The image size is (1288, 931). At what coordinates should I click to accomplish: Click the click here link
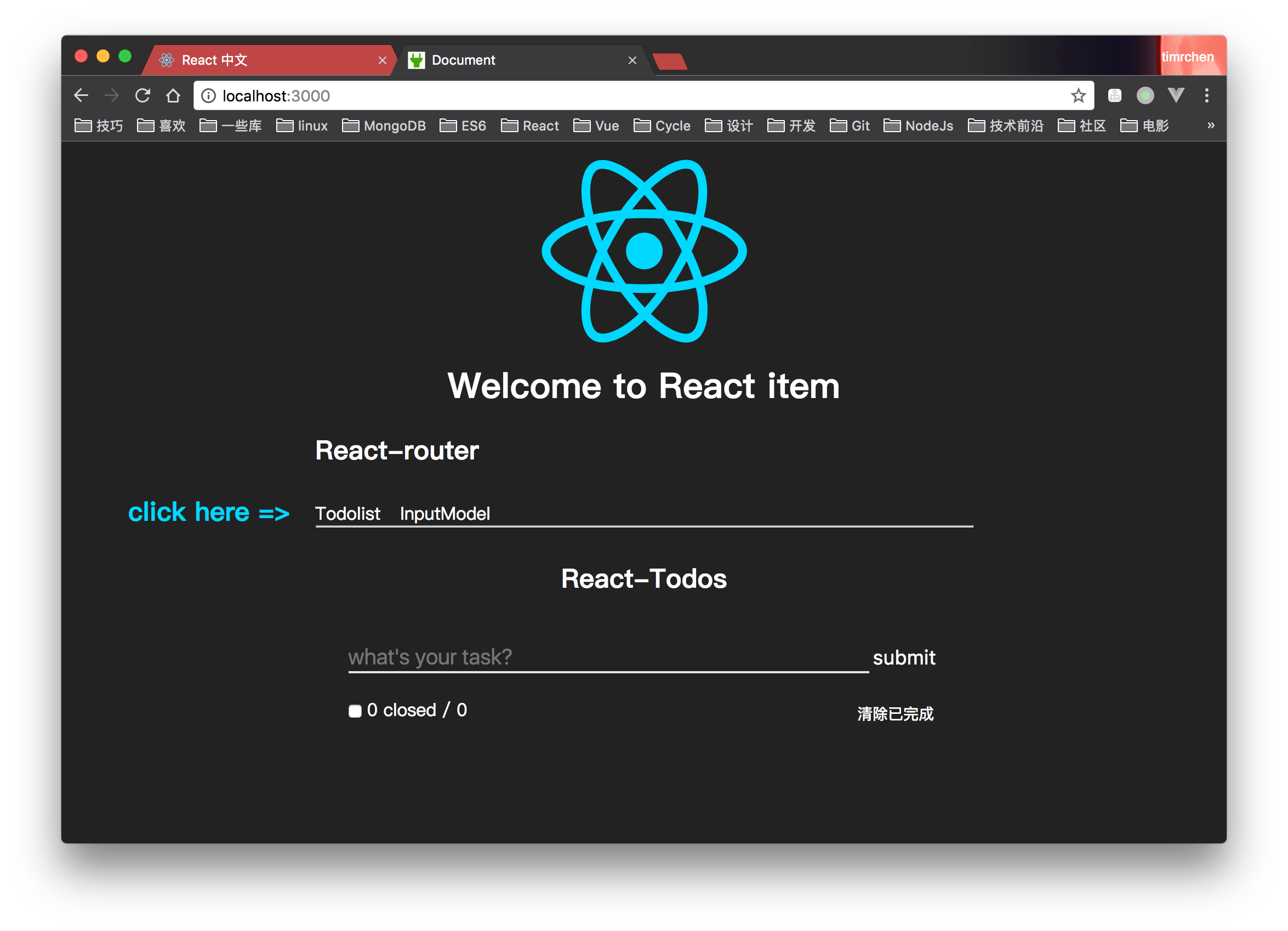pos(209,513)
